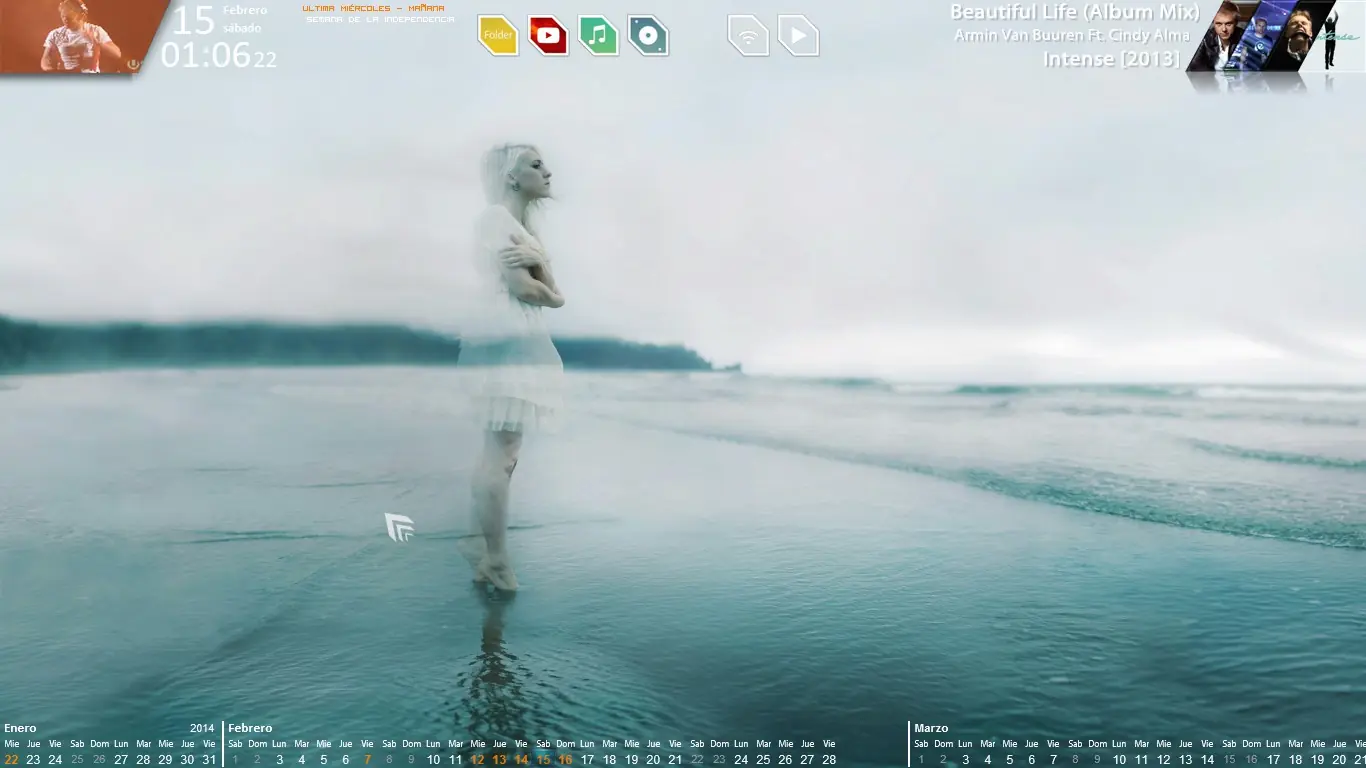Click the note Semana de la Independencia

coord(380,19)
